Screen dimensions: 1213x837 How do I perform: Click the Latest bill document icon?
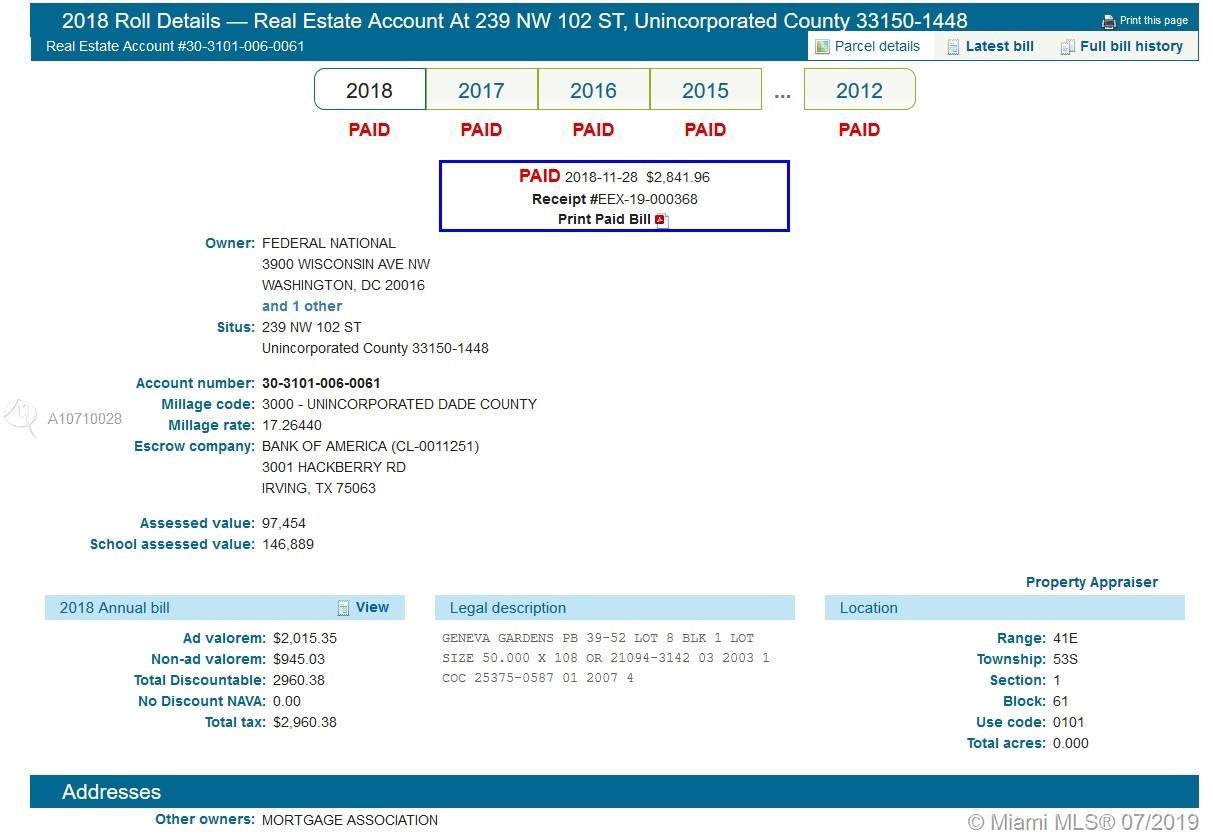[x=953, y=47]
